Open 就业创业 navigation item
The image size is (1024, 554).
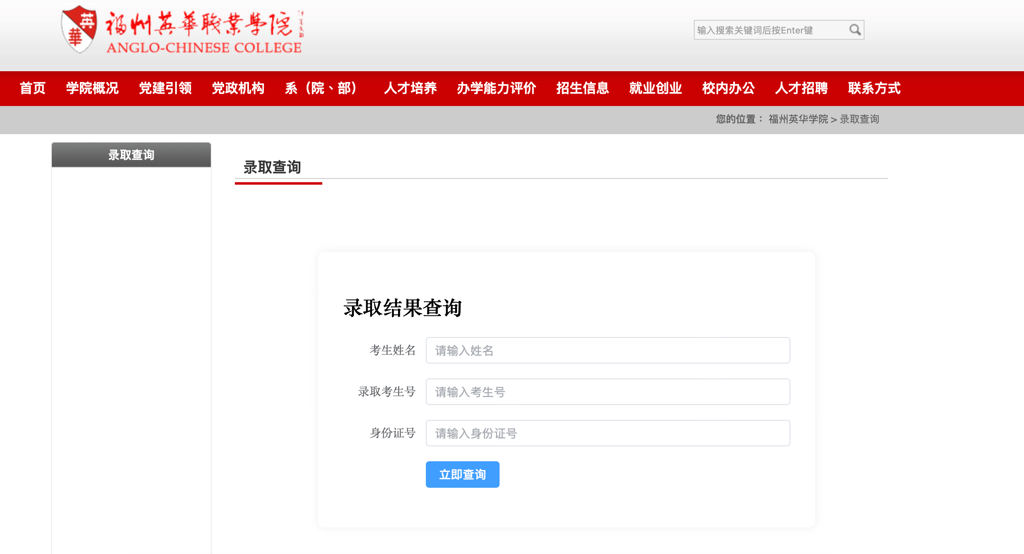(655, 88)
